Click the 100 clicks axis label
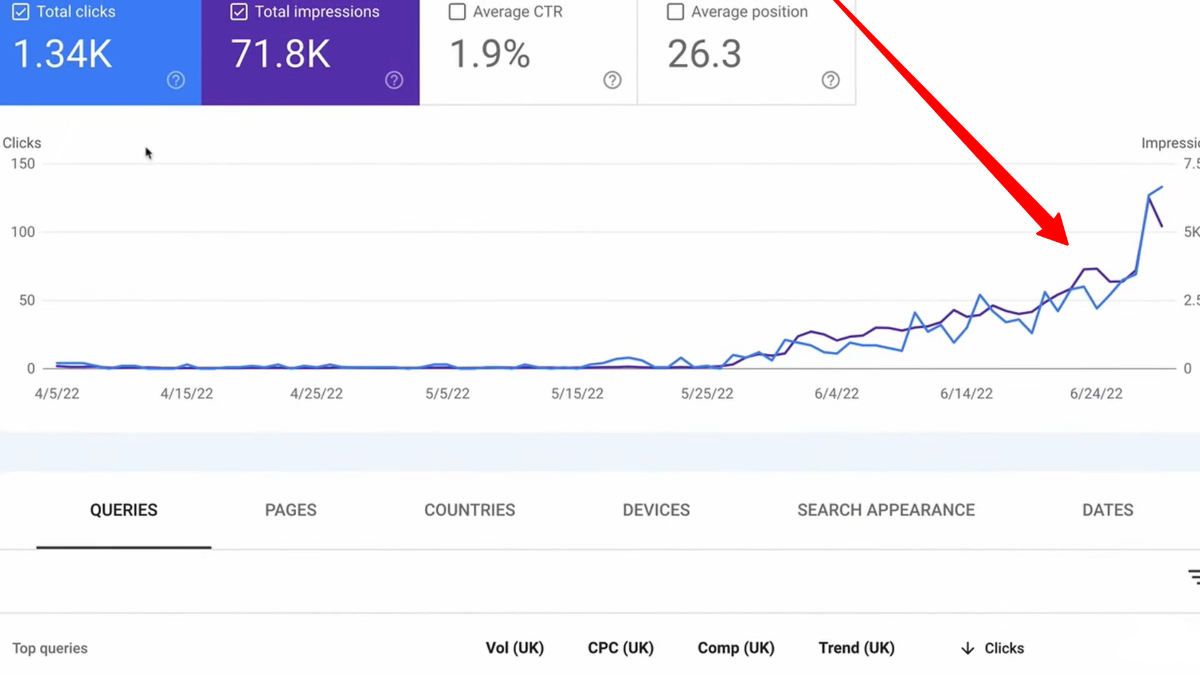The width and height of the screenshot is (1200, 675). click(x=21, y=232)
